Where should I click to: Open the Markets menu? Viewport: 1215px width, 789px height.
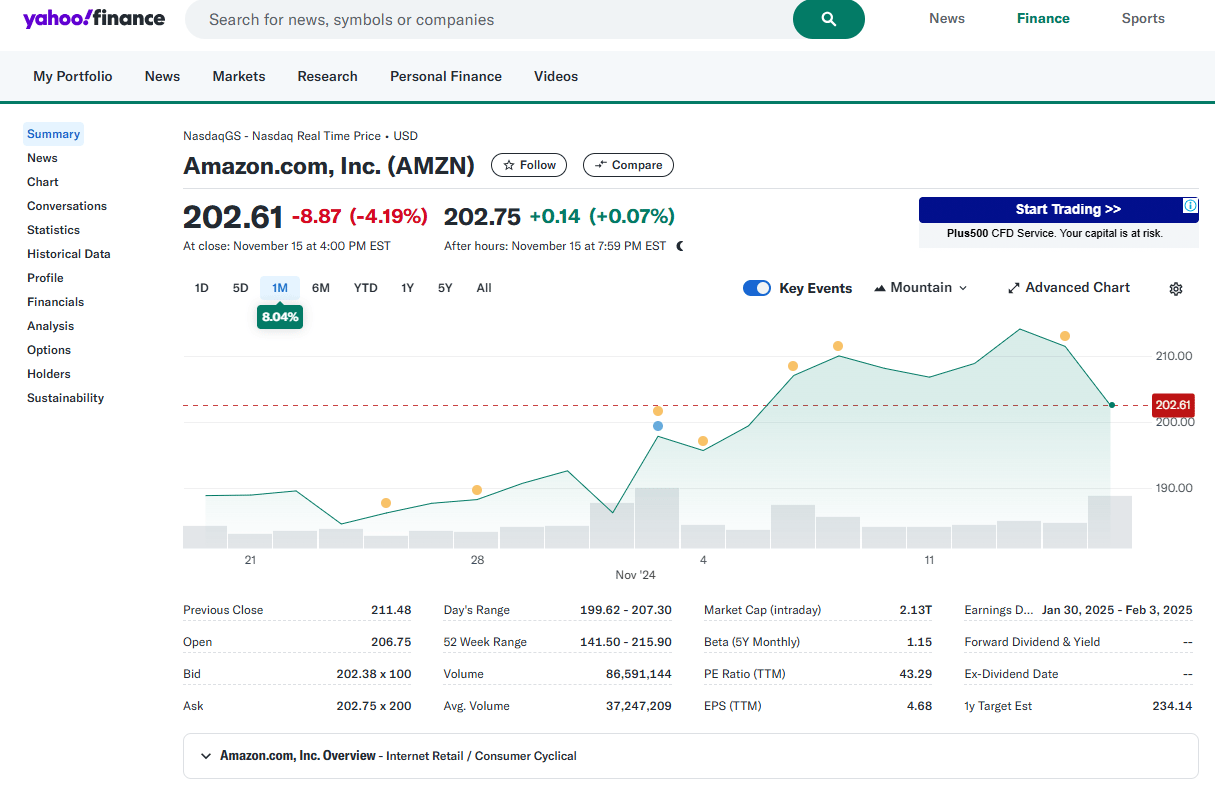(x=239, y=76)
